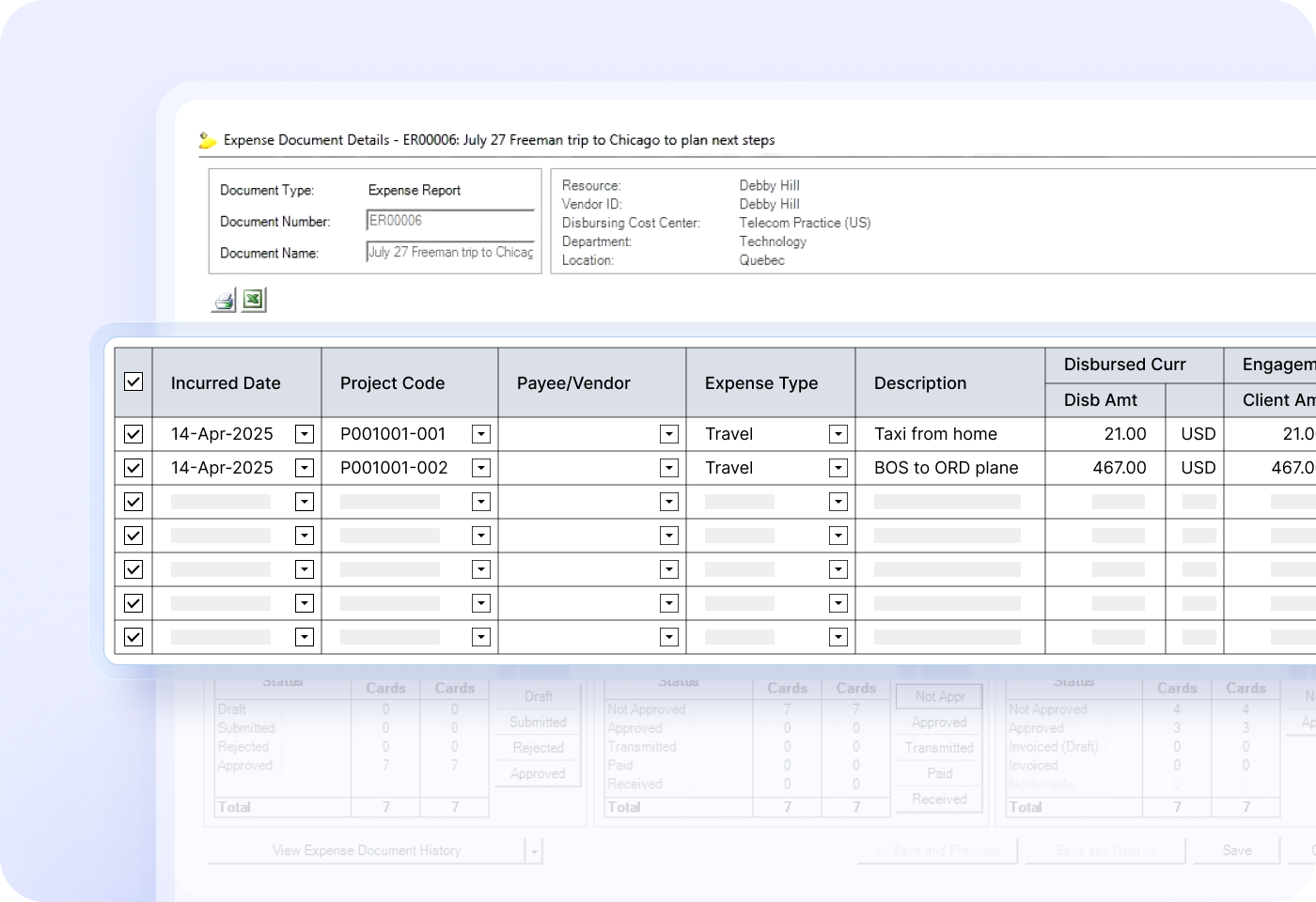Open the Project Code dropdown for P001001-002
The width and height of the screenshot is (1316, 902).
point(480,467)
